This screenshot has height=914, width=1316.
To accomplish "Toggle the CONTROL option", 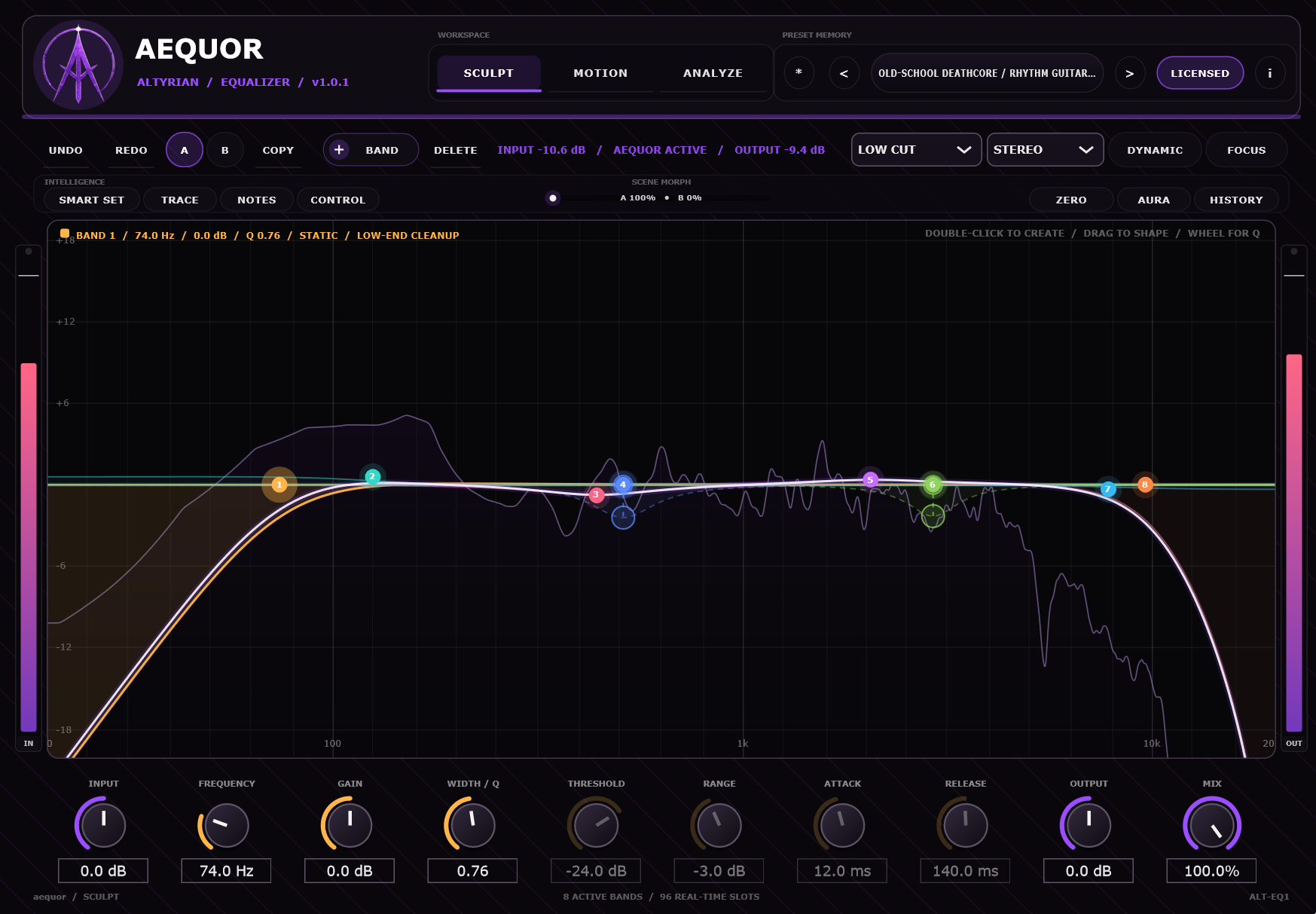I will coord(337,200).
